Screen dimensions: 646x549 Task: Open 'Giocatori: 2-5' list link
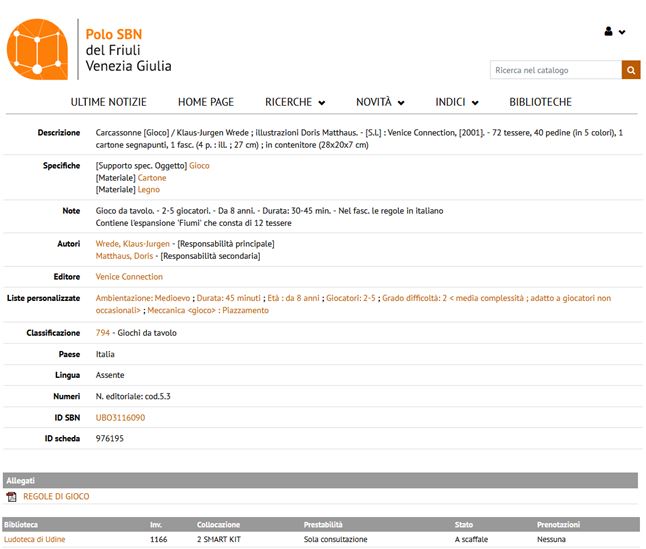pos(351,298)
